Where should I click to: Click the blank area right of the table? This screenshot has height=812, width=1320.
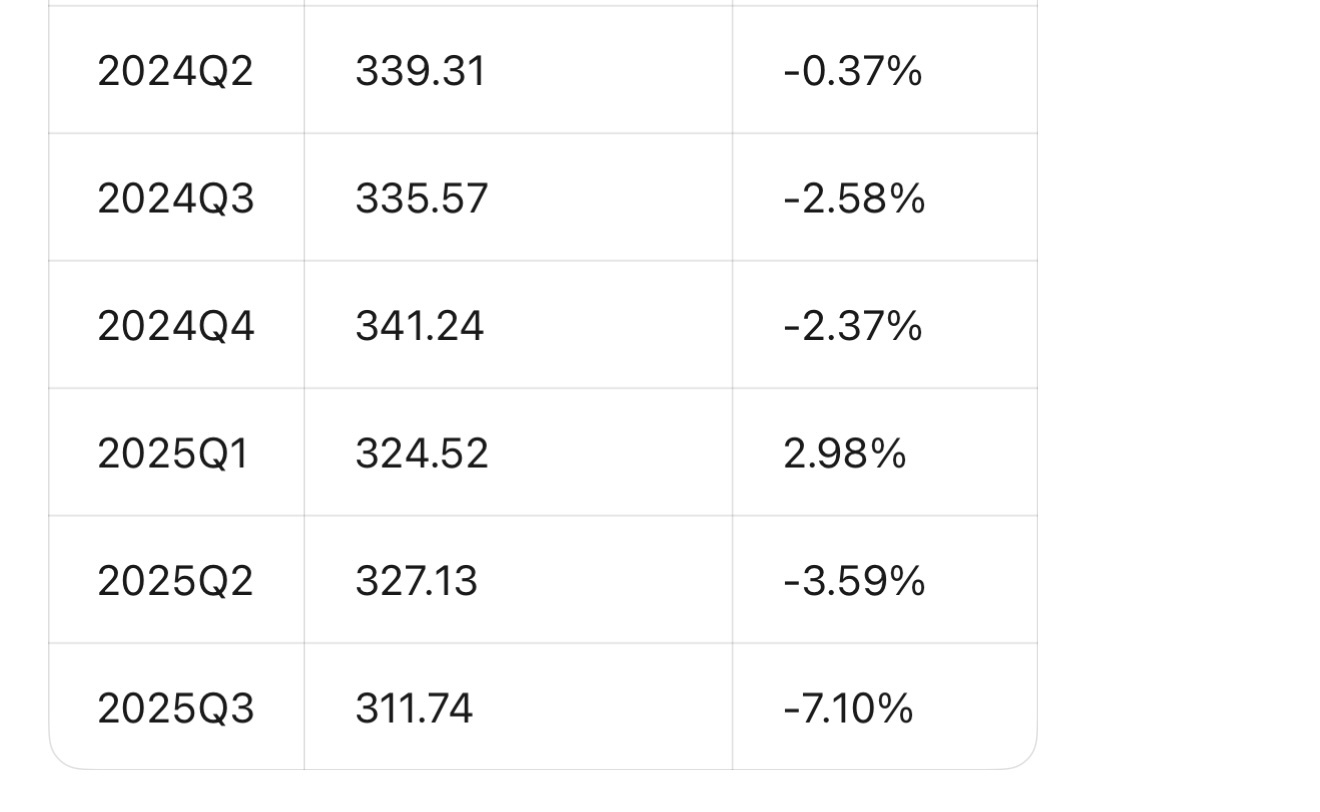(1180, 400)
